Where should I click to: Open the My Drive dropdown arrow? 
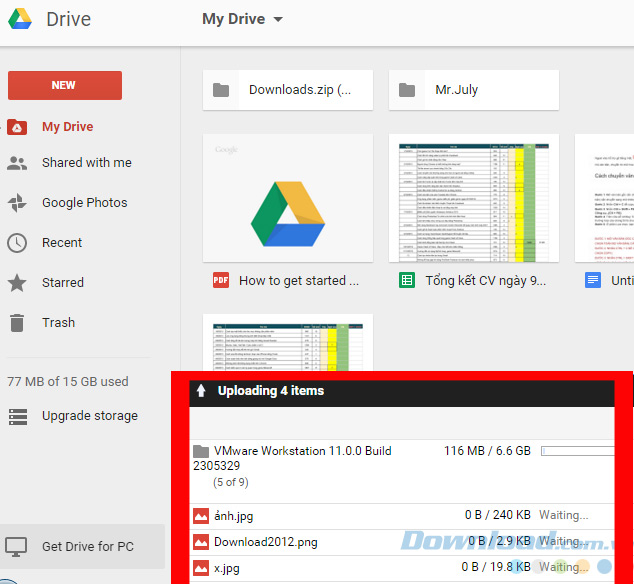[278, 19]
